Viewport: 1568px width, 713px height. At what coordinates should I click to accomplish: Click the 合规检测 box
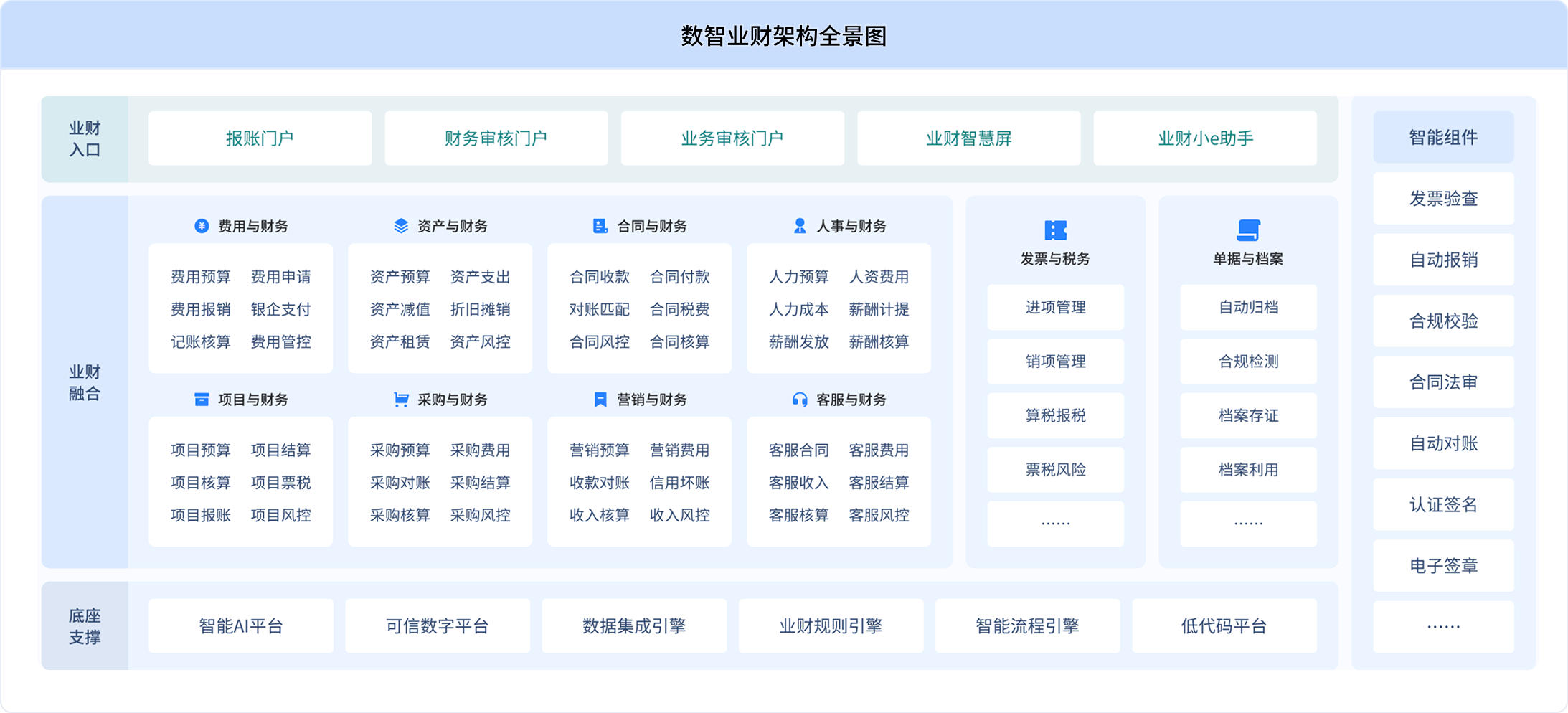click(1248, 362)
